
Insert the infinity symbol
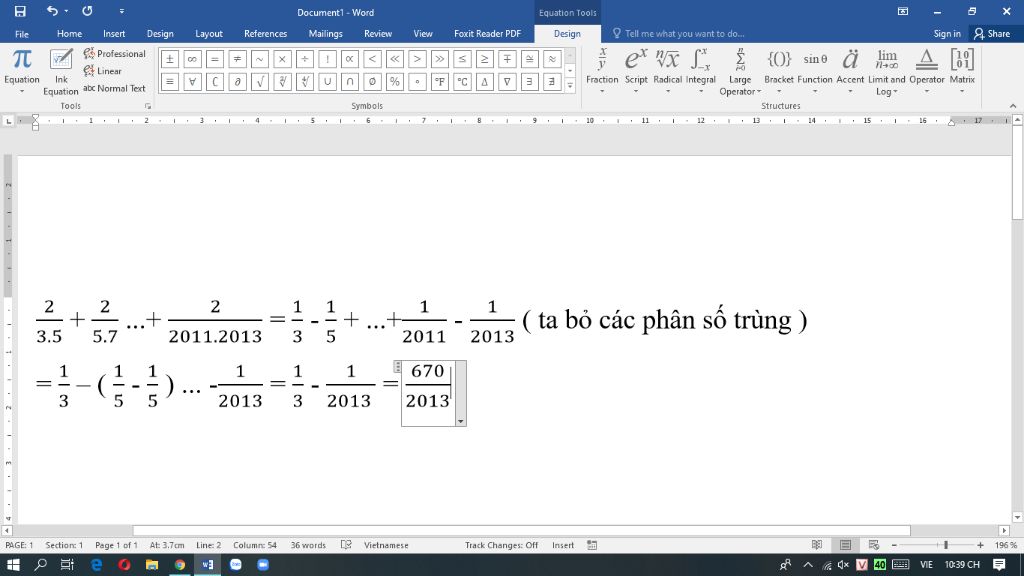tap(192, 59)
